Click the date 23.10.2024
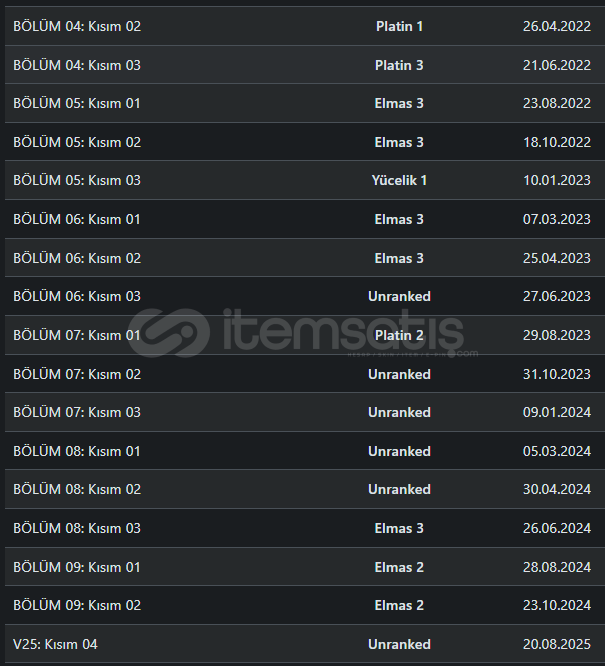The height and width of the screenshot is (666, 605). (556, 605)
